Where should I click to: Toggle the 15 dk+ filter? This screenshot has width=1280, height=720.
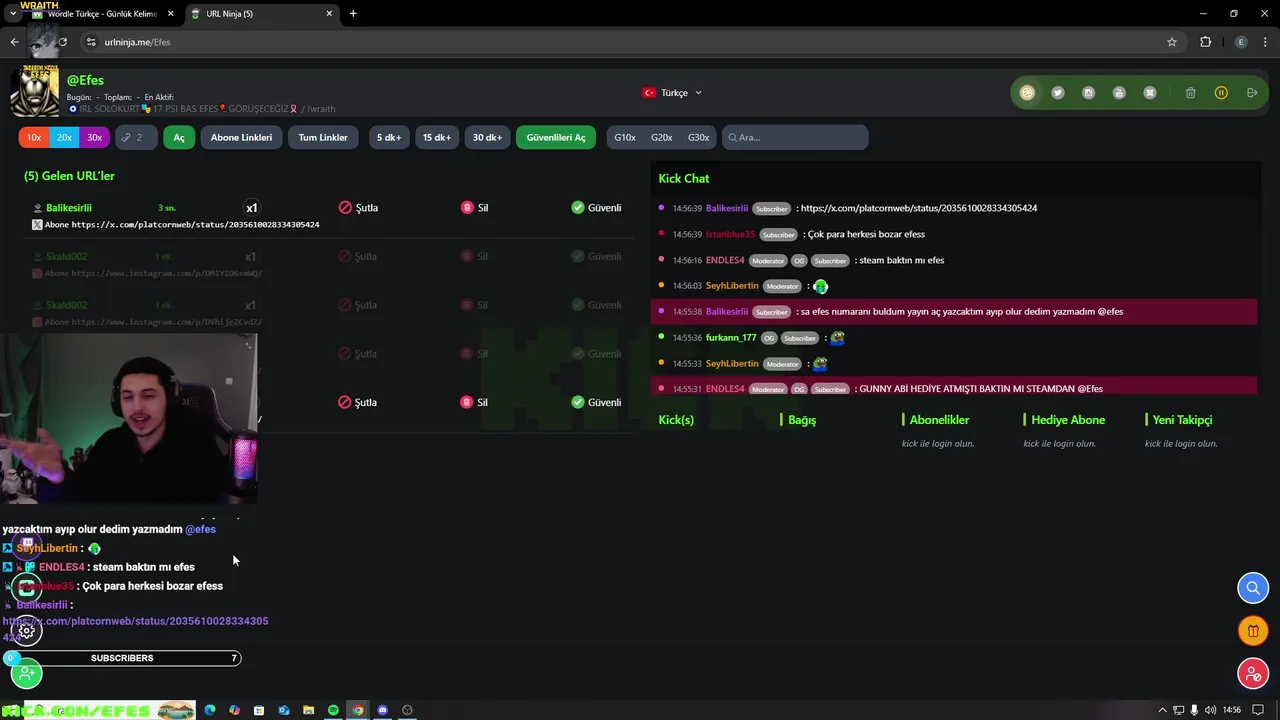pyautogui.click(x=436, y=138)
